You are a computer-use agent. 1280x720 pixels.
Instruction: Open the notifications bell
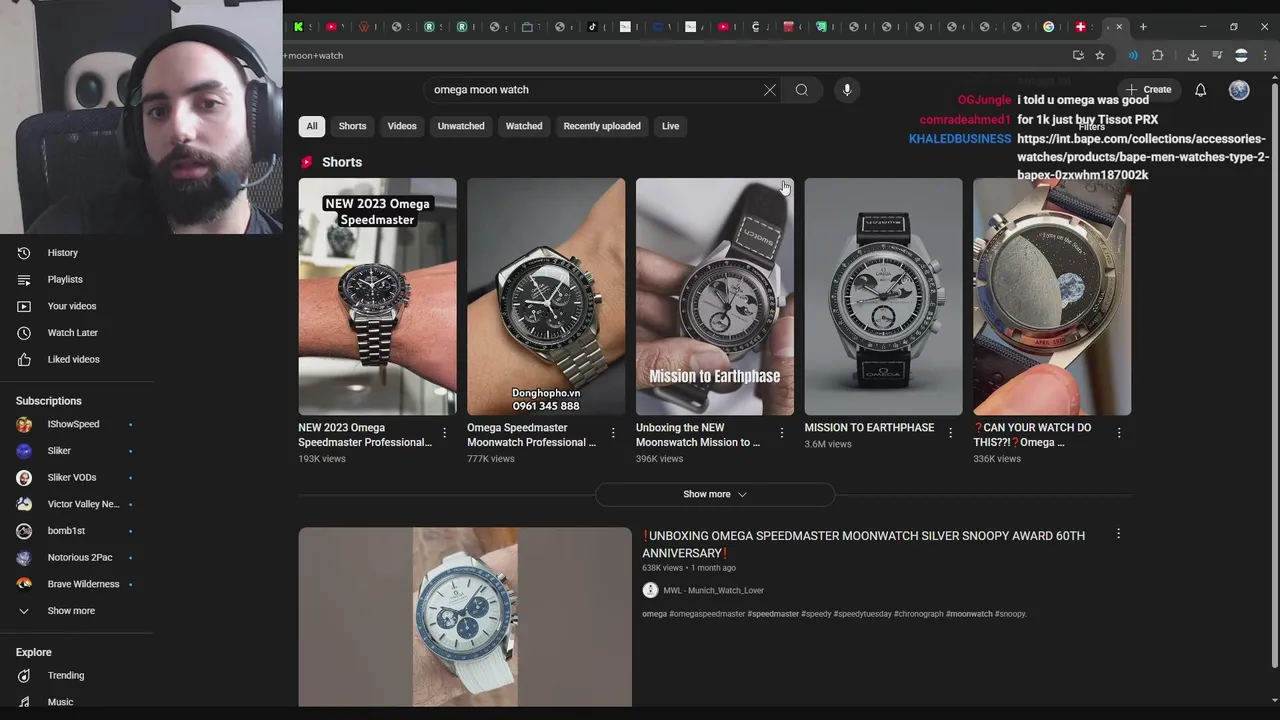point(1200,90)
